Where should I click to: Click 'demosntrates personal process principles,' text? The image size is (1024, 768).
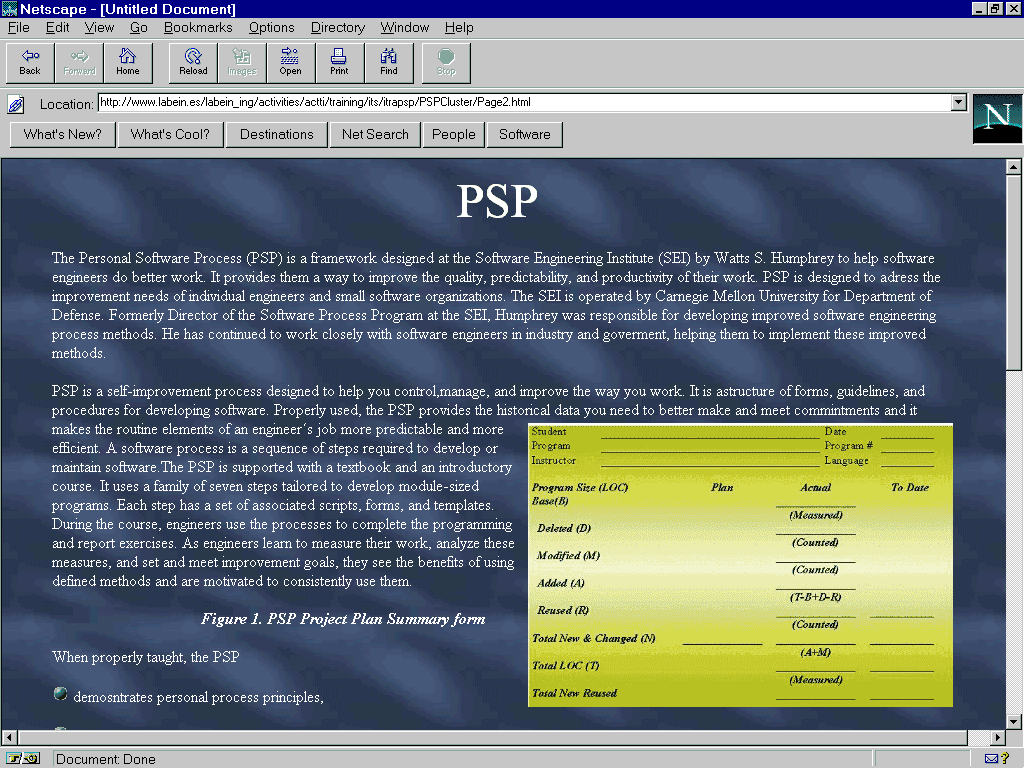pyautogui.click(x=198, y=697)
